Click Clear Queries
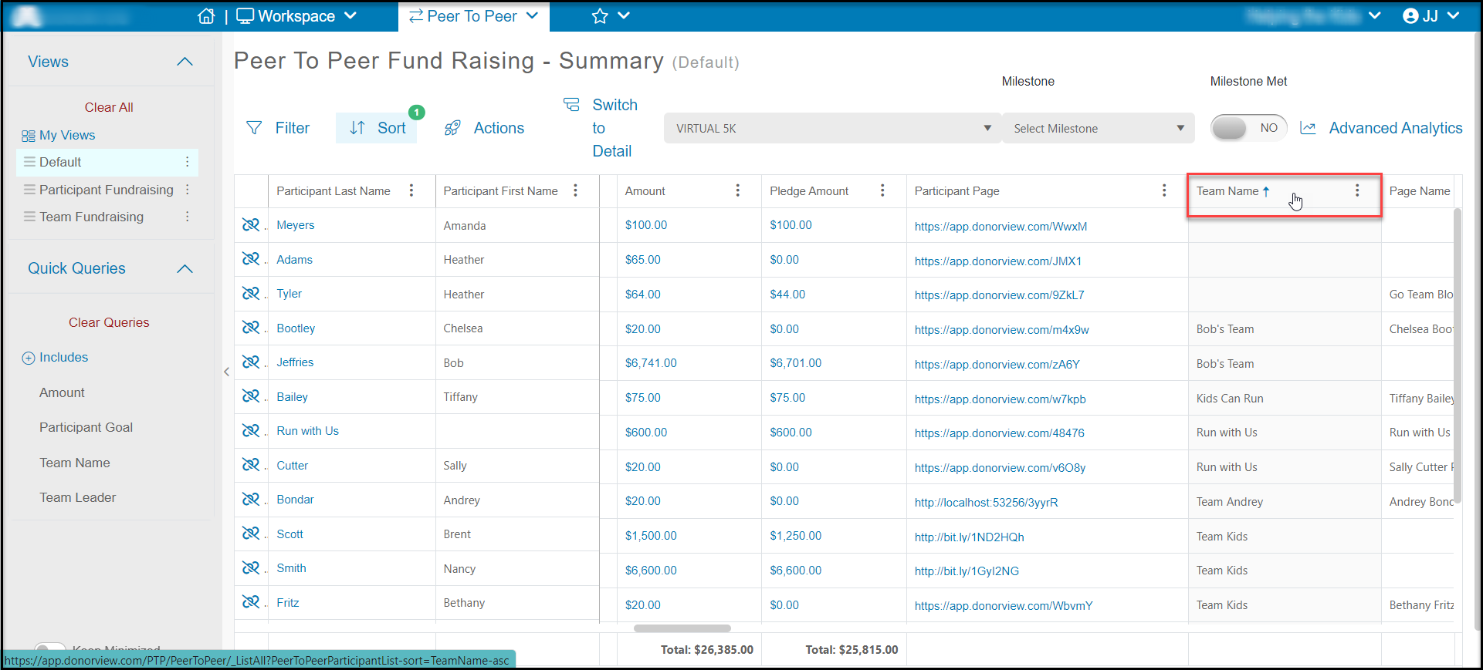 [109, 322]
